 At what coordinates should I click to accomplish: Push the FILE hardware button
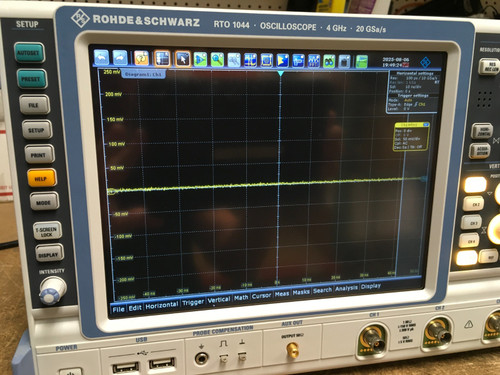click(x=34, y=105)
